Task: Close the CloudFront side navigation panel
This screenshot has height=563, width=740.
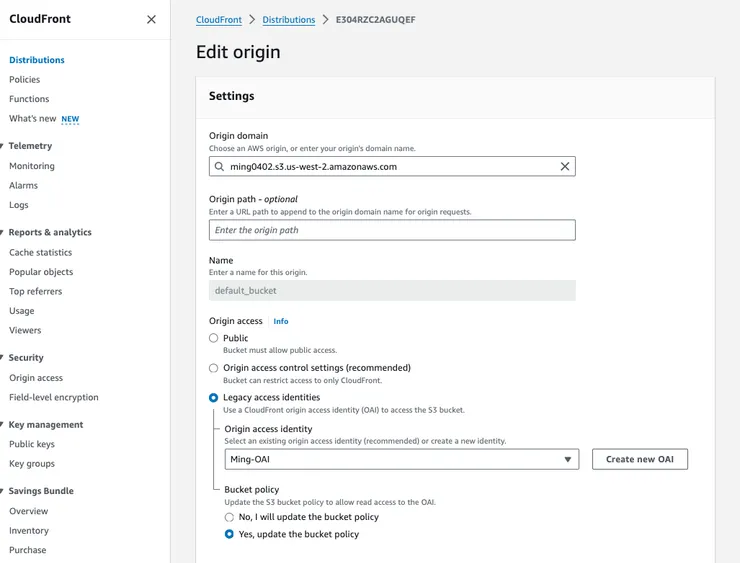Action: pyautogui.click(x=151, y=19)
